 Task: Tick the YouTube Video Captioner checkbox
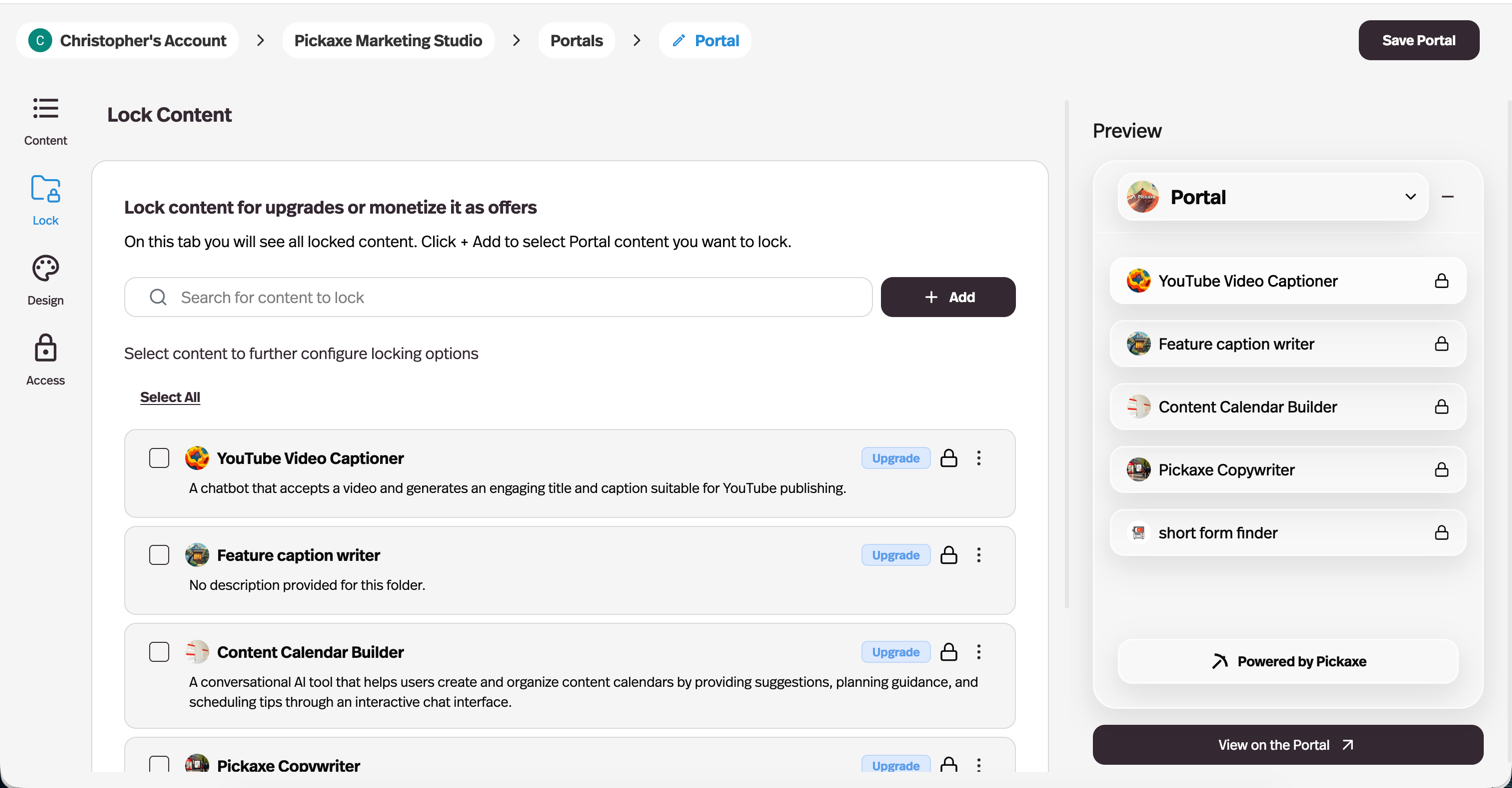coord(159,458)
